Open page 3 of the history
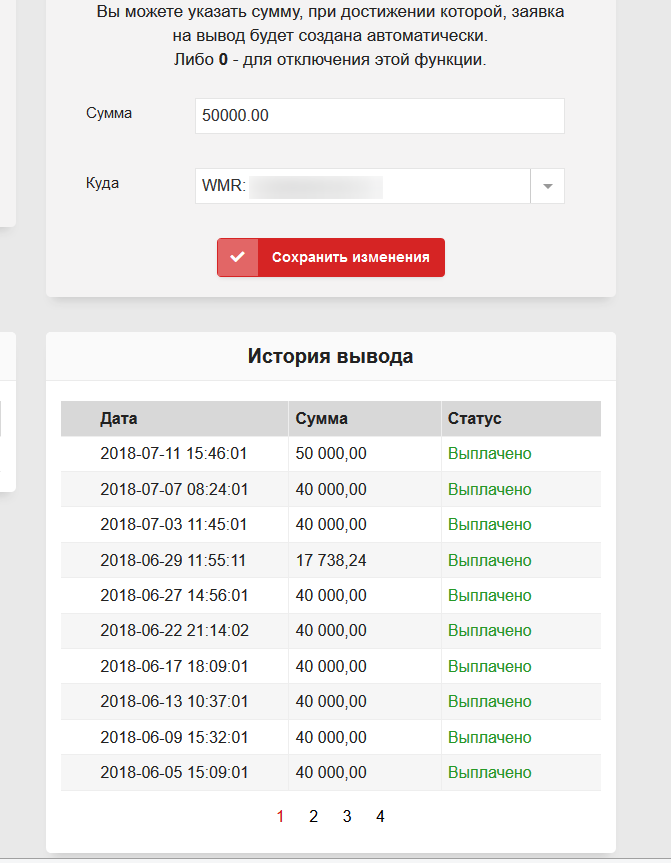Screen dimensions: 671x863 347,817
